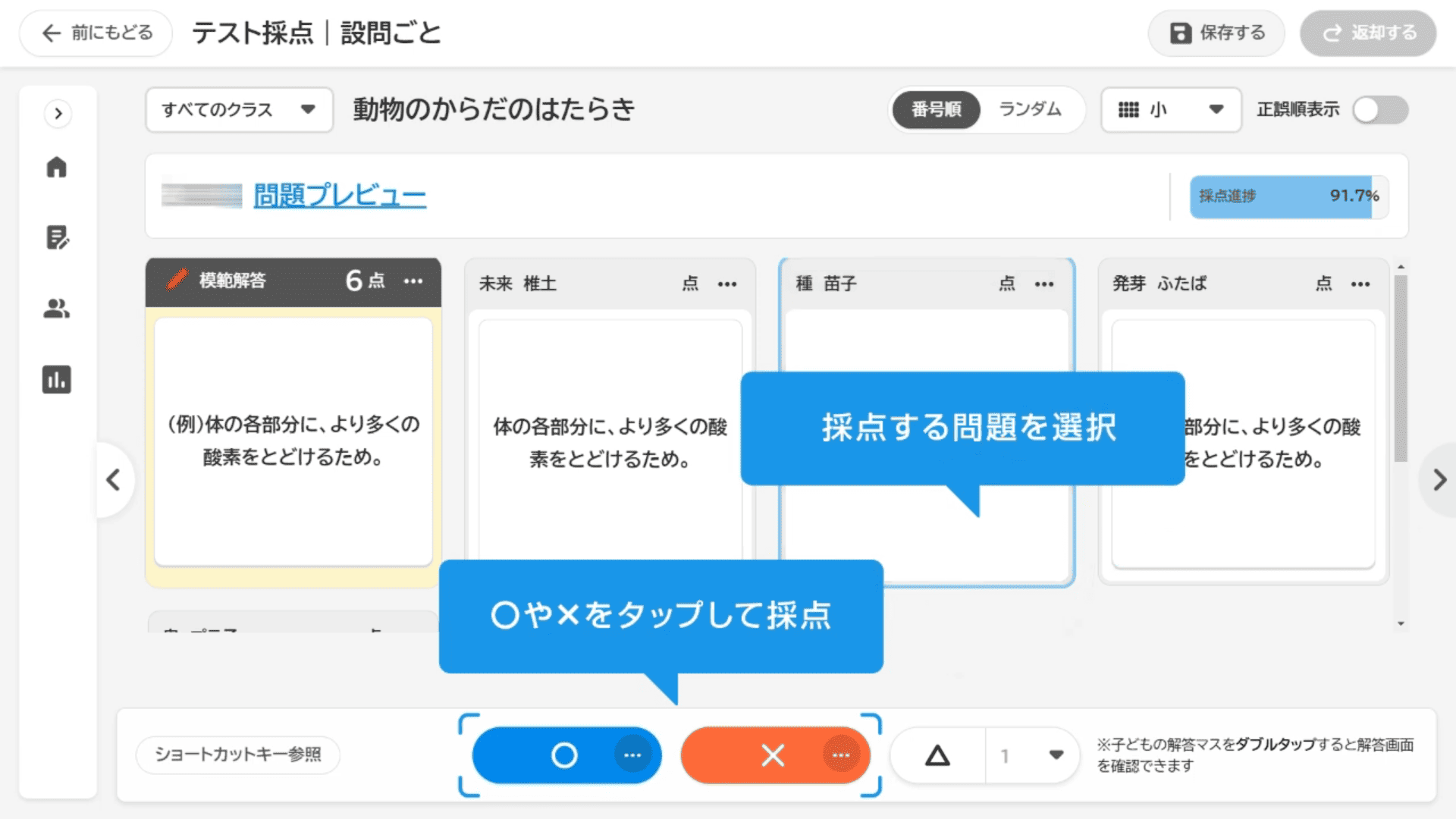Click the 採点進捗 progress bar
The image size is (1456, 819).
(1288, 196)
